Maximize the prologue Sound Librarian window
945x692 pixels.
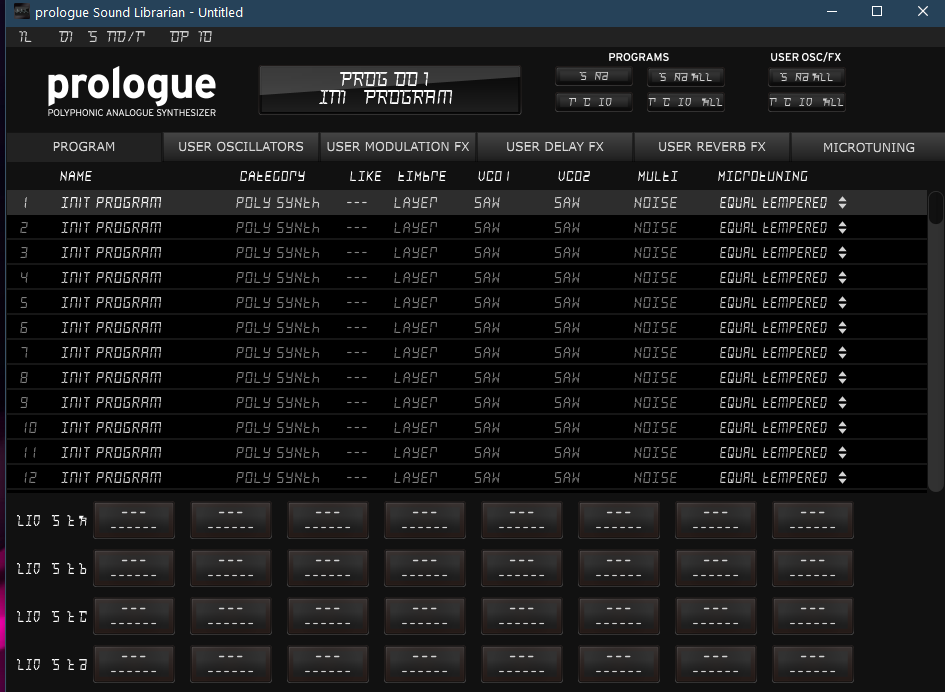(x=877, y=11)
